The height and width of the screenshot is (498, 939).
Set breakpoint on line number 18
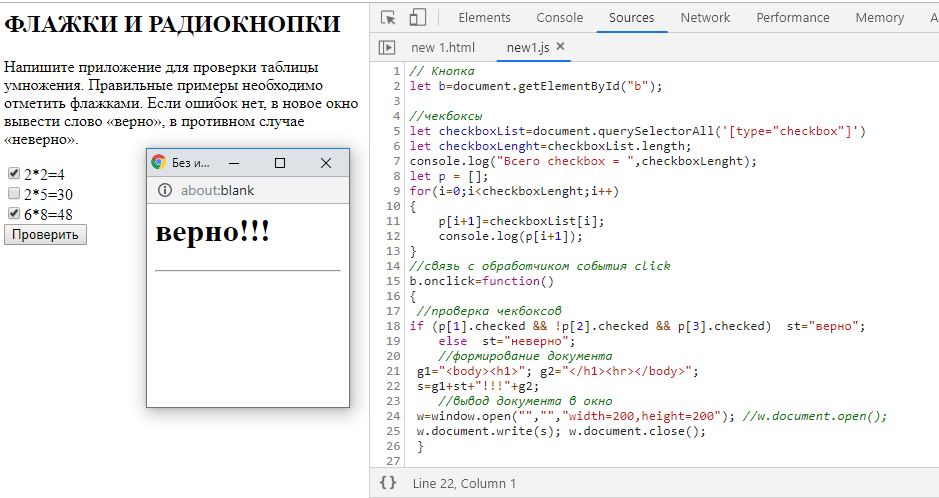(x=393, y=326)
